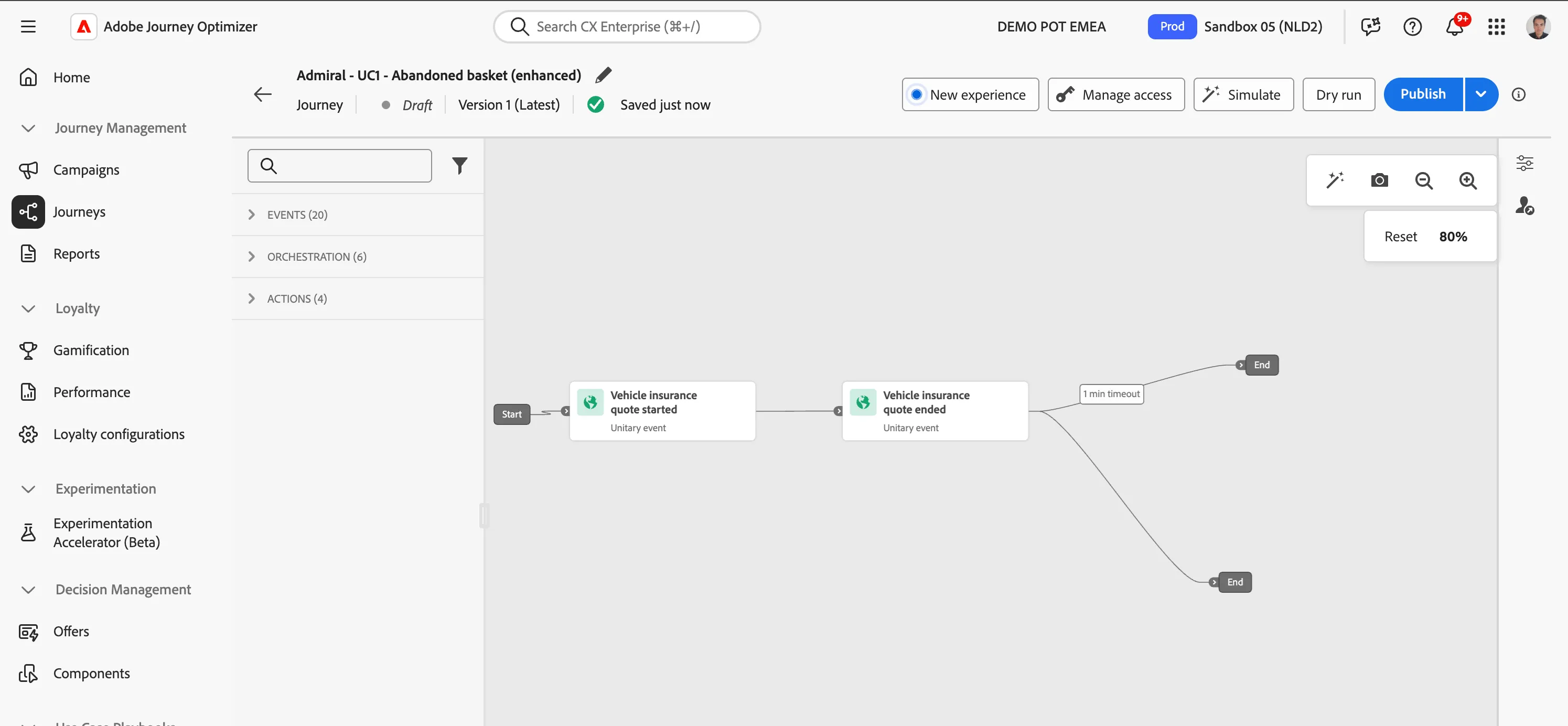Collapse the Loyalty navigation section
The width and height of the screenshot is (1568, 726).
pyautogui.click(x=28, y=308)
